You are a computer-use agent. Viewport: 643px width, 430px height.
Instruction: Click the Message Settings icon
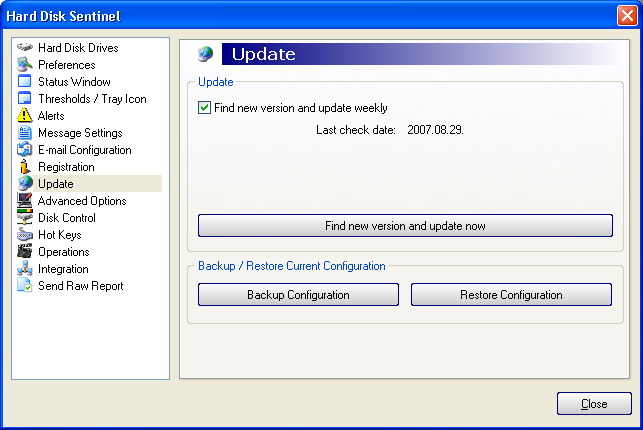coord(25,132)
